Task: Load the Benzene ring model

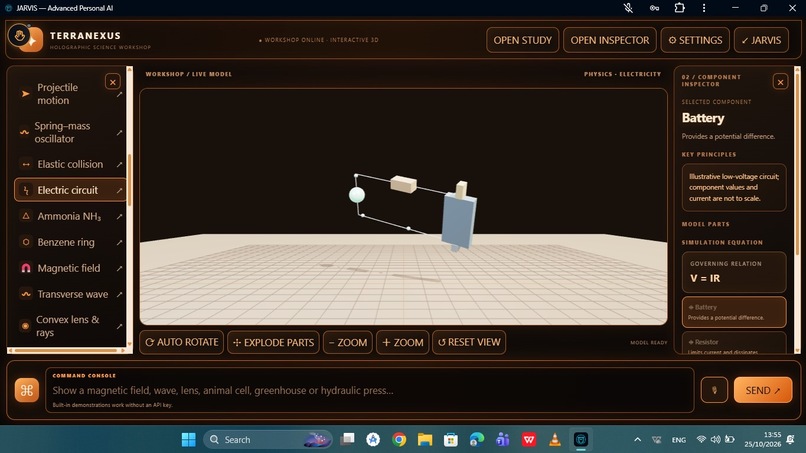Action: 69,242
